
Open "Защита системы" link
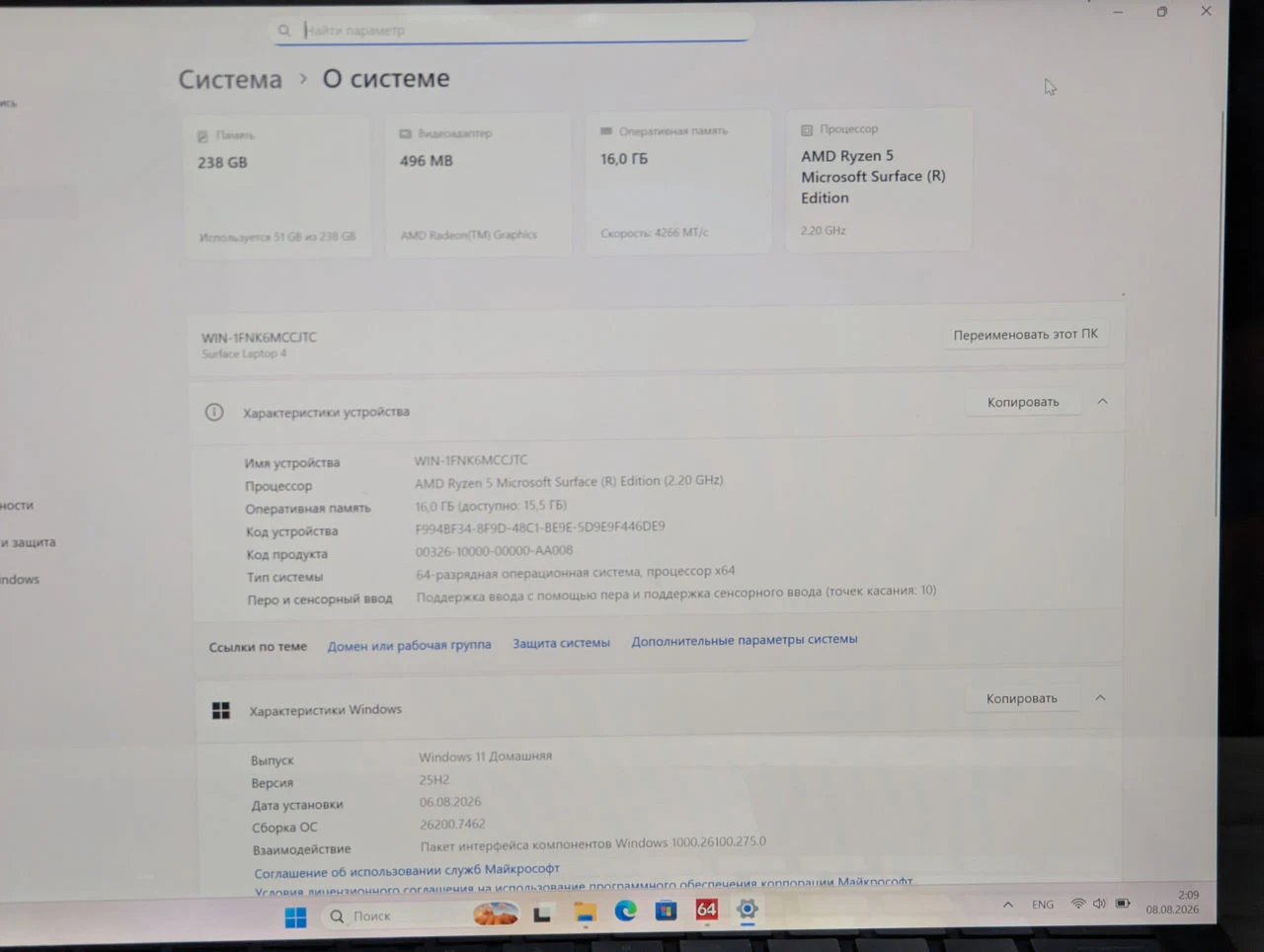coord(561,643)
